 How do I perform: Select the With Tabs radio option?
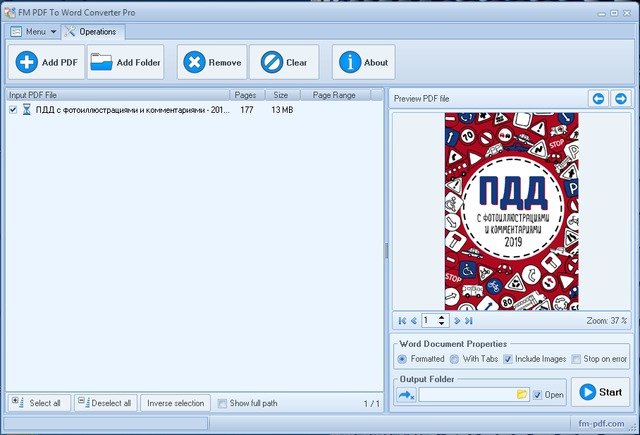click(454, 359)
